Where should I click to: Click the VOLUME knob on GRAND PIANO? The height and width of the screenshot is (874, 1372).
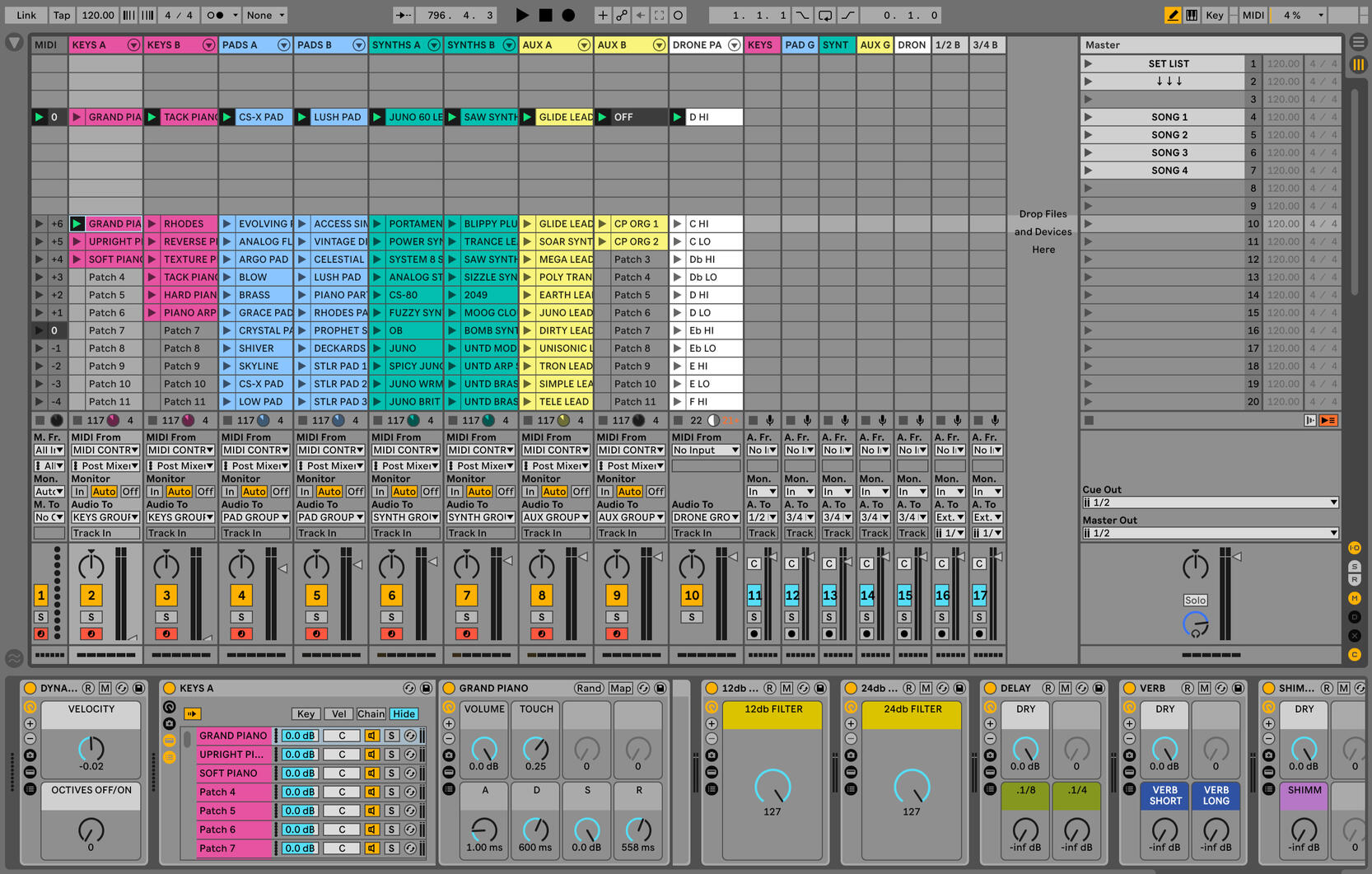coord(484,748)
